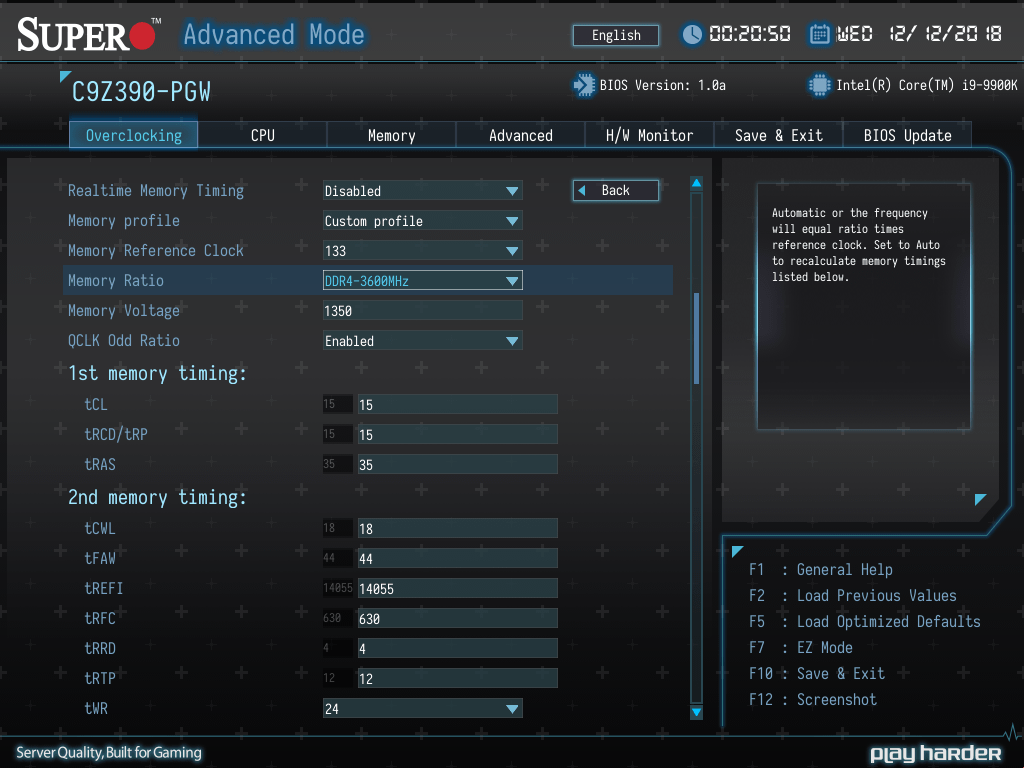Open the tWR dropdown showing 24
Screen dimensions: 1024x768
pos(423,709)
